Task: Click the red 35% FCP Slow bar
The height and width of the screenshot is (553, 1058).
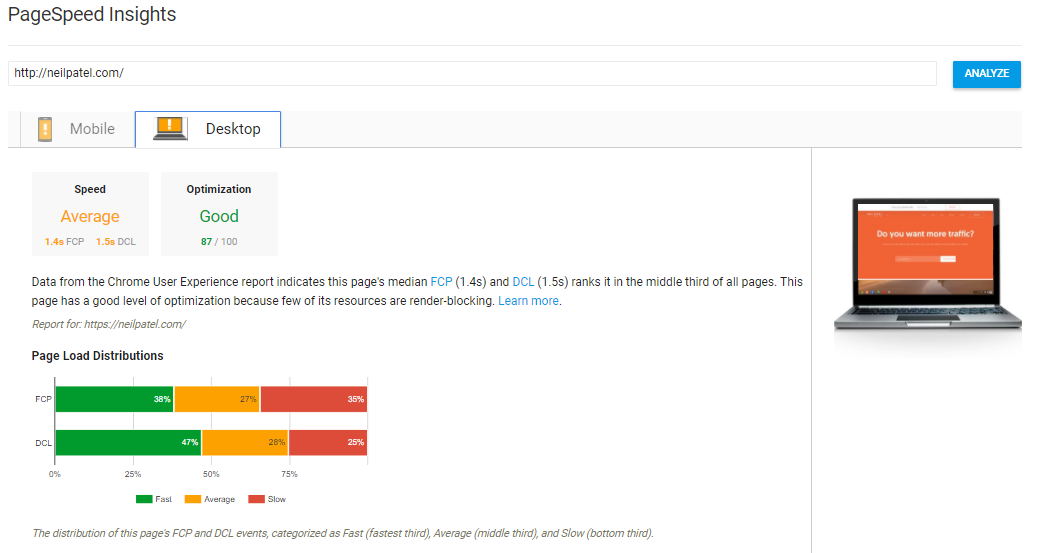Action: click(x=314, y=399)
